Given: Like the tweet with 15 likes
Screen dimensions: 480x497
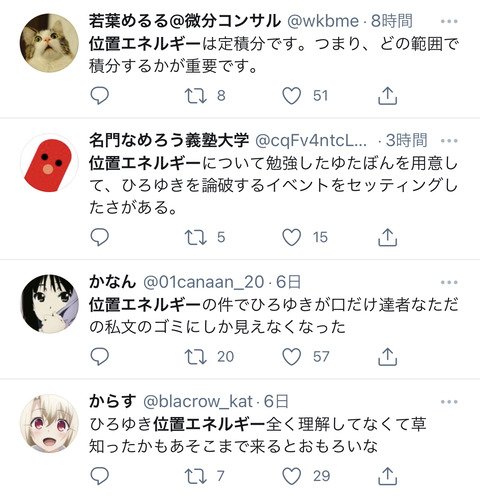Looking at the screenshot, I should [x=292, y=237].
